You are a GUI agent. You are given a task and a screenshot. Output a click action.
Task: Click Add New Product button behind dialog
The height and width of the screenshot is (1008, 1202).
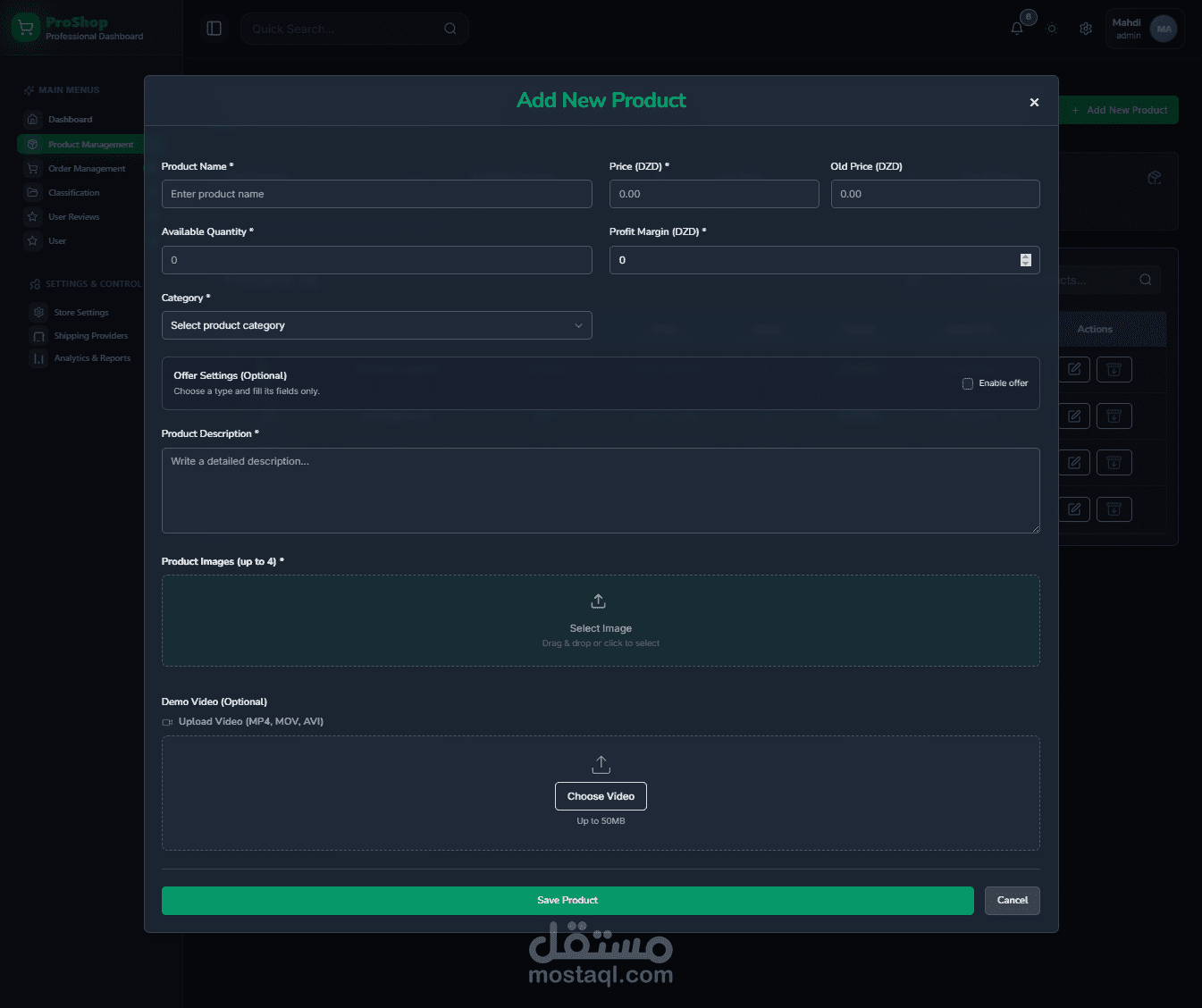(x=1119, y=110)
